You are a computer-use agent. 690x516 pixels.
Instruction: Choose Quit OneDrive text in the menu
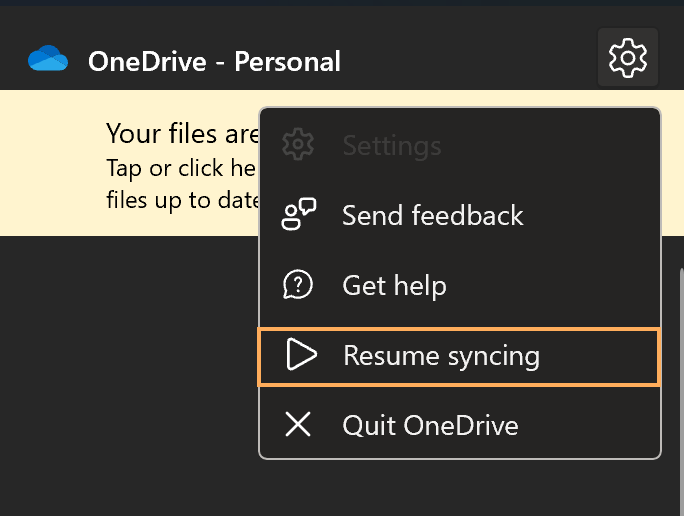point(430,425)
